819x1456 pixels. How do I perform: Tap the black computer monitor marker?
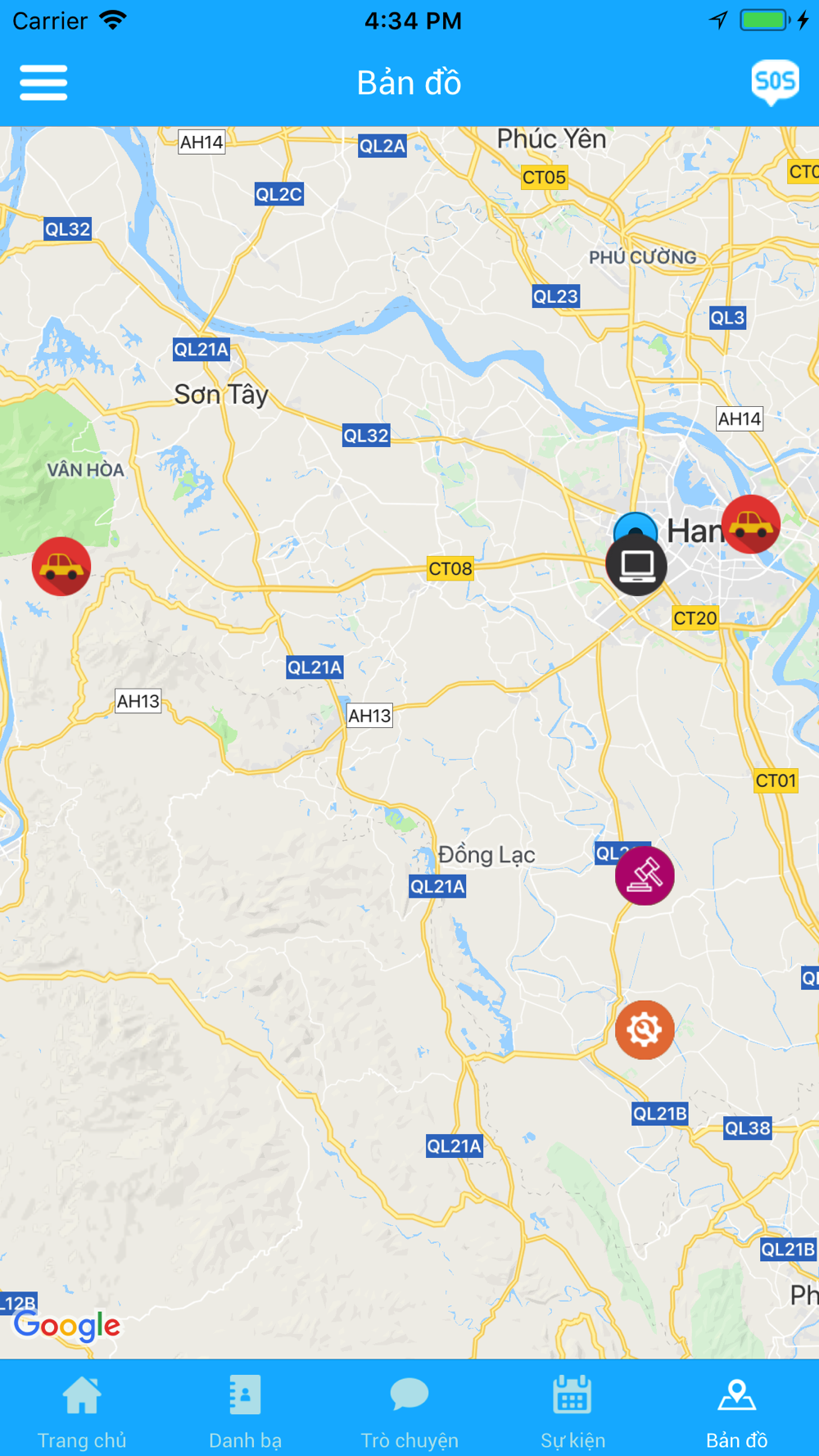[636, 565]
